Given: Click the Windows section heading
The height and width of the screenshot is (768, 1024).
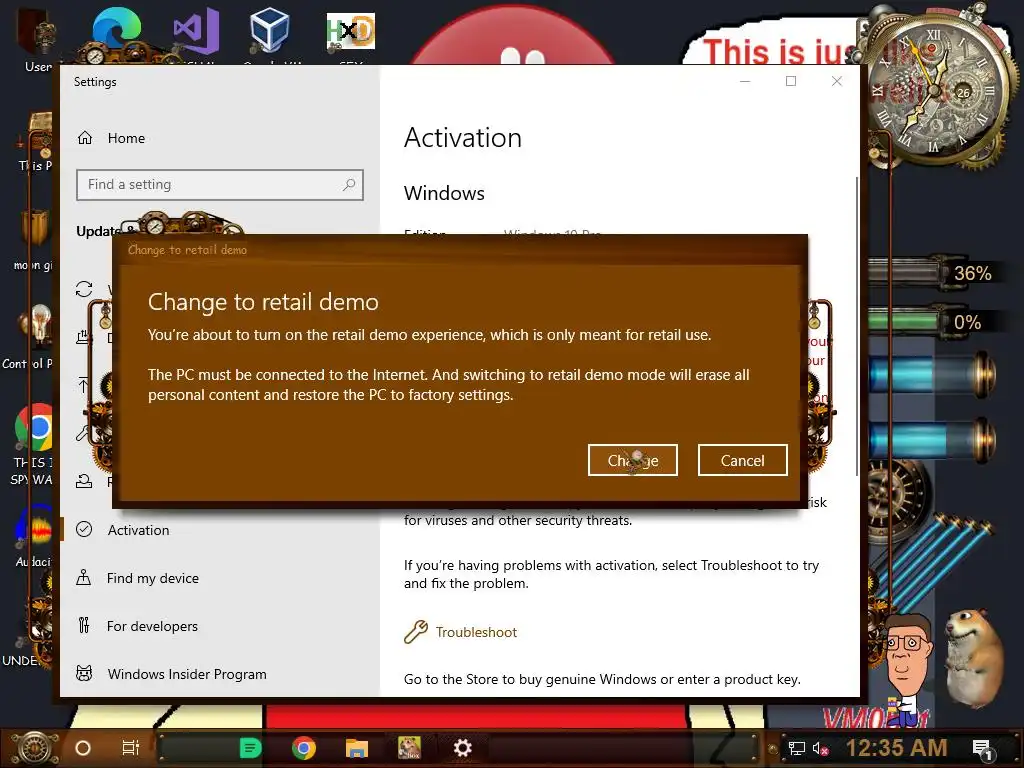Looking at the screenshot, I should click(444, 193).
